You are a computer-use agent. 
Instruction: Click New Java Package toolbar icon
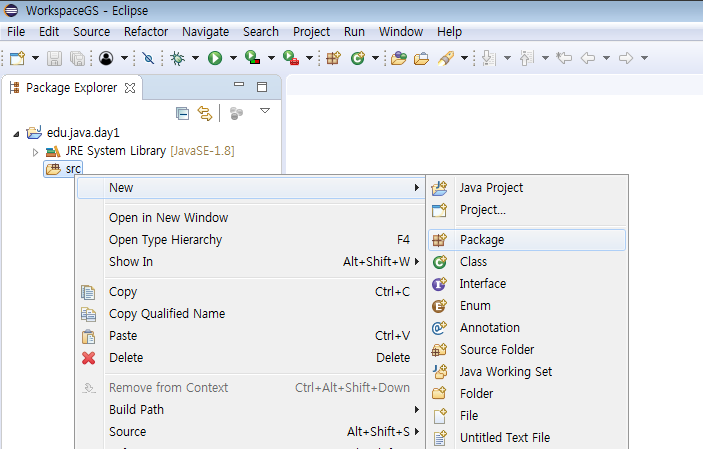[334, 58]
